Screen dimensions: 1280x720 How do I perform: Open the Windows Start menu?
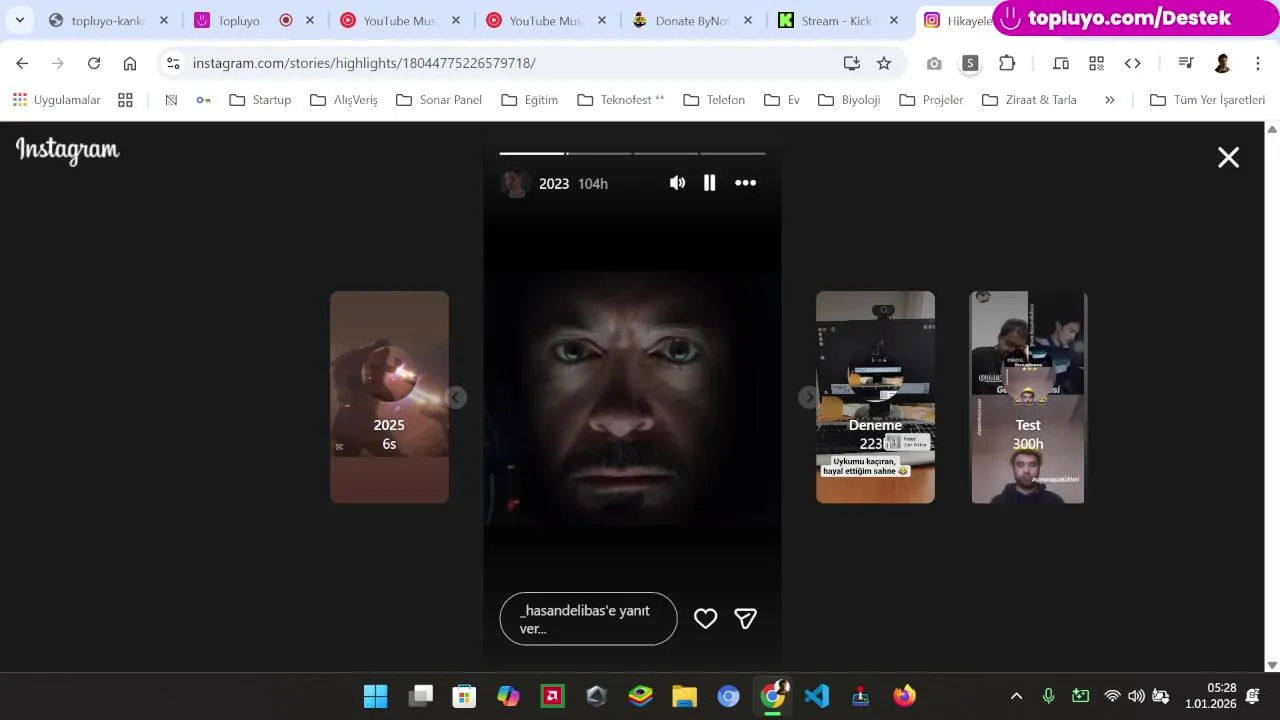(x=376, y=696)
